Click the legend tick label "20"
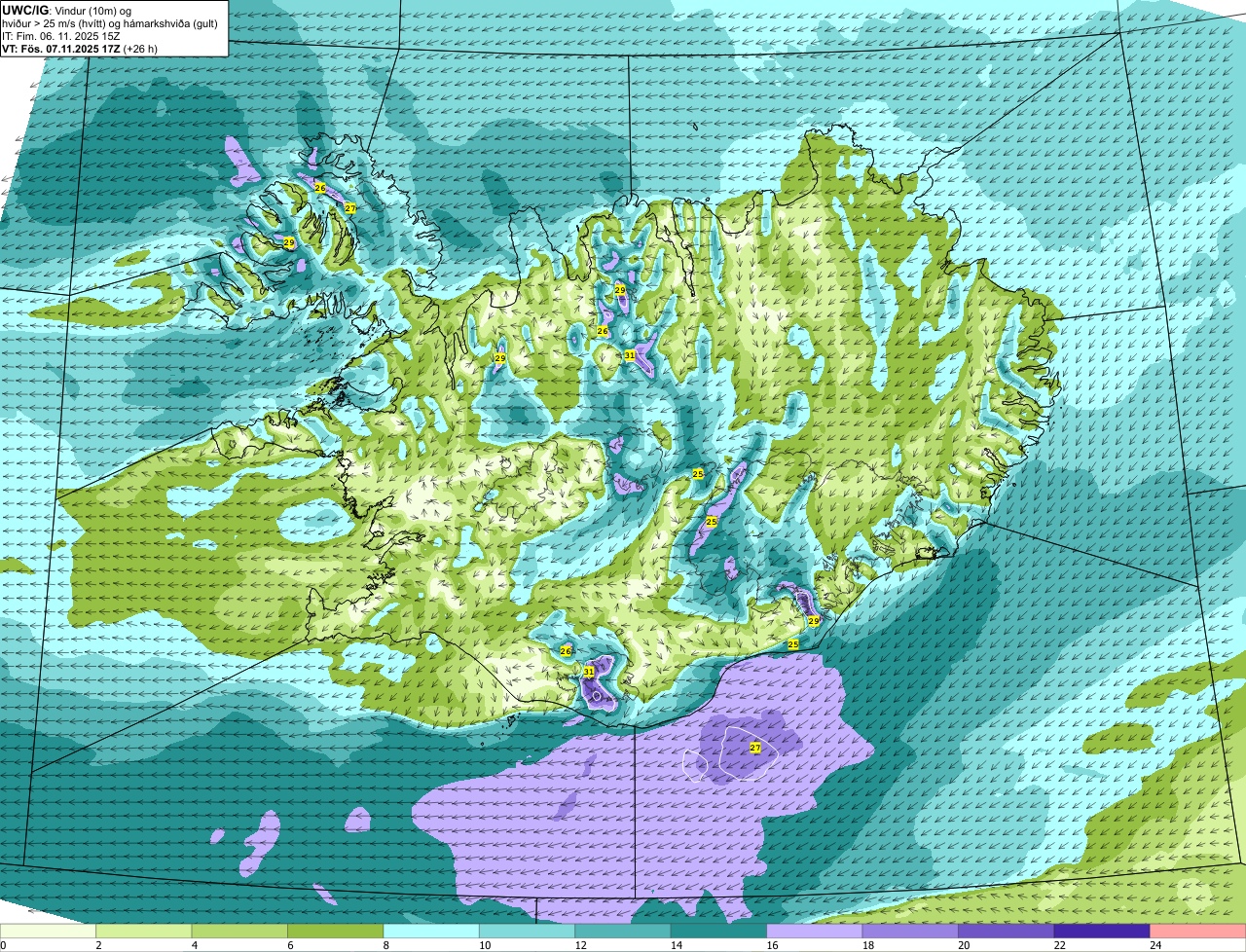The width and height of the screenshot is (1246, 952). [x=963, y=945]
